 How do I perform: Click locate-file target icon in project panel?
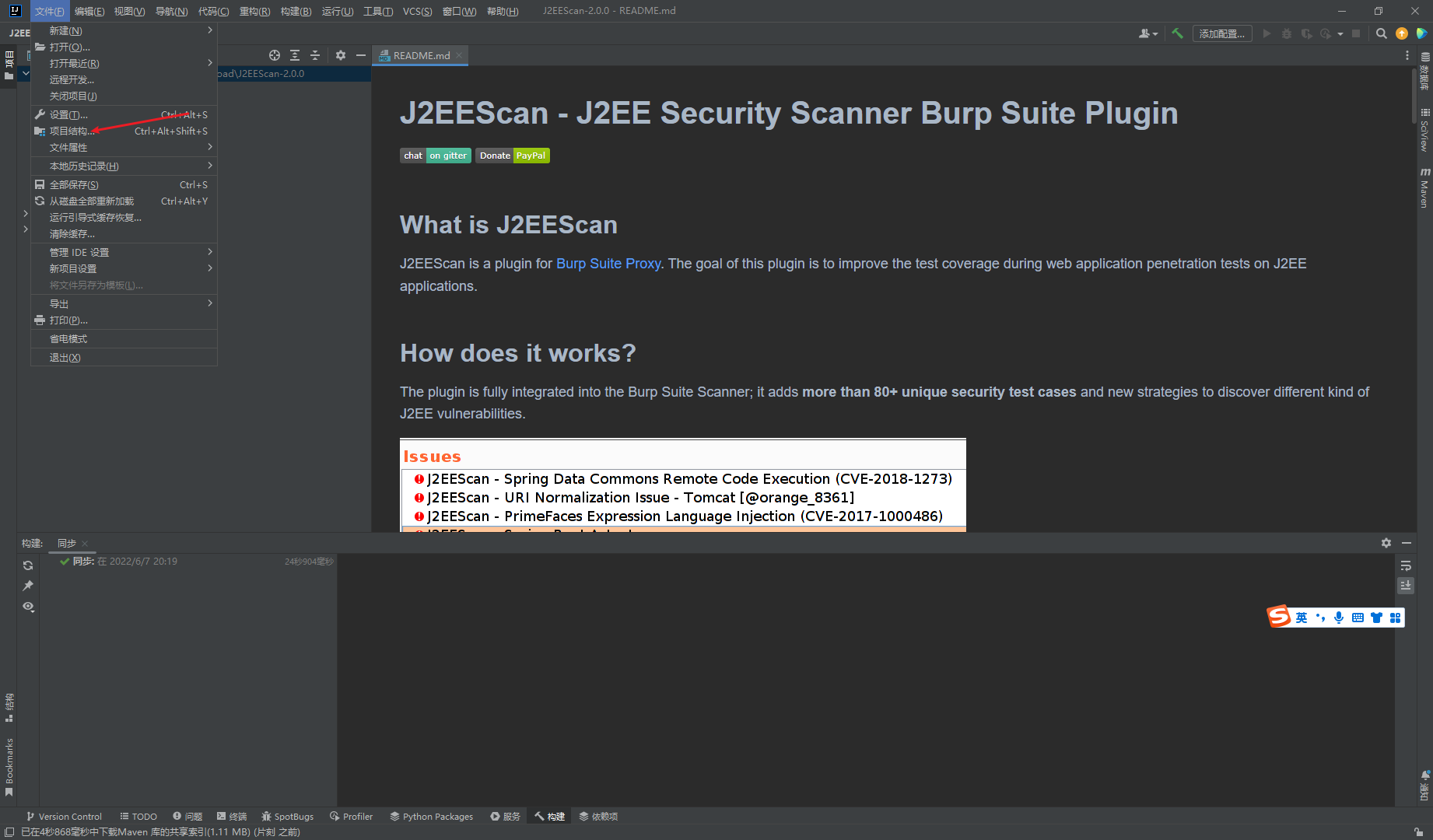coord(275,55)
